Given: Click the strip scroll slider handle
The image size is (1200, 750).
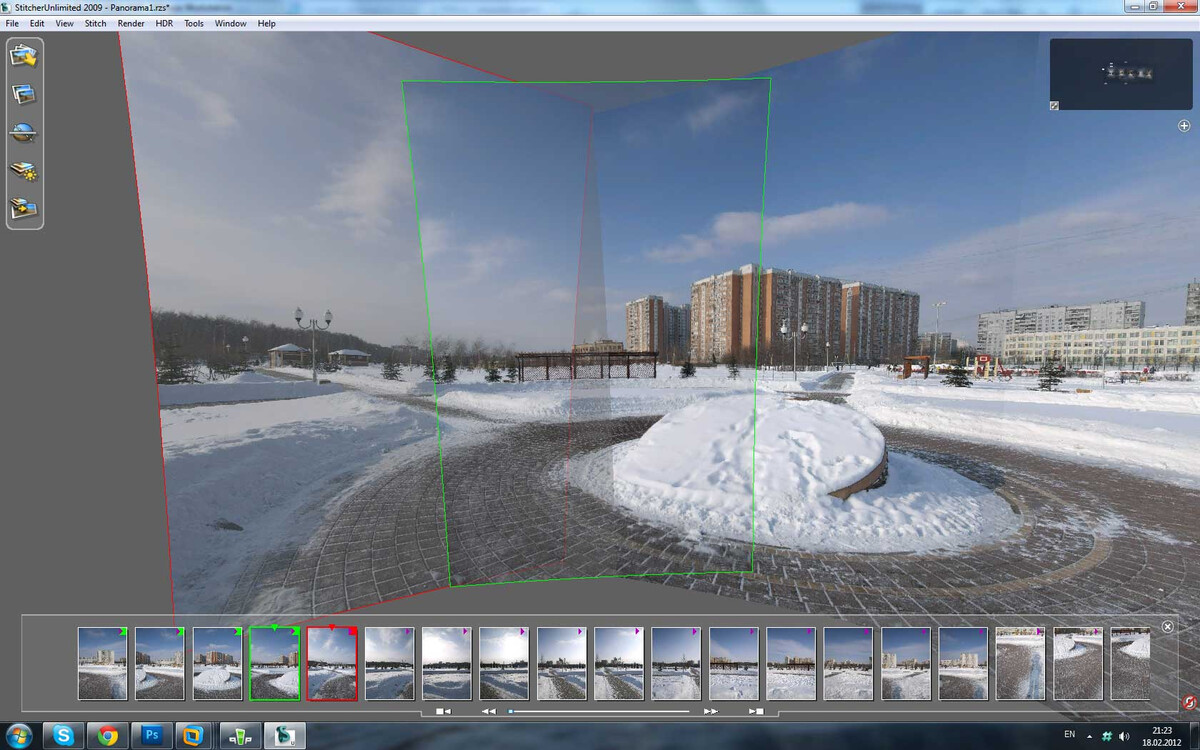Looking at the screenshot, I should tap(511, 711).
